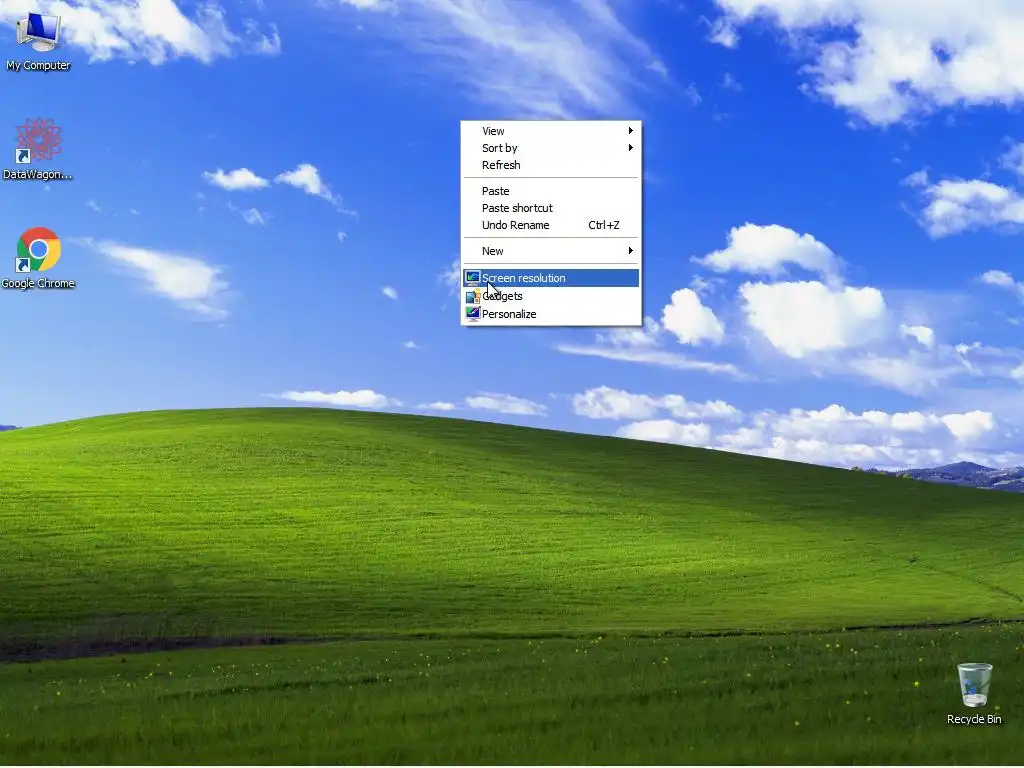1024x768 pixels.
Task: Click the DataWagon... label text
Action: click(x=38, y=174)
